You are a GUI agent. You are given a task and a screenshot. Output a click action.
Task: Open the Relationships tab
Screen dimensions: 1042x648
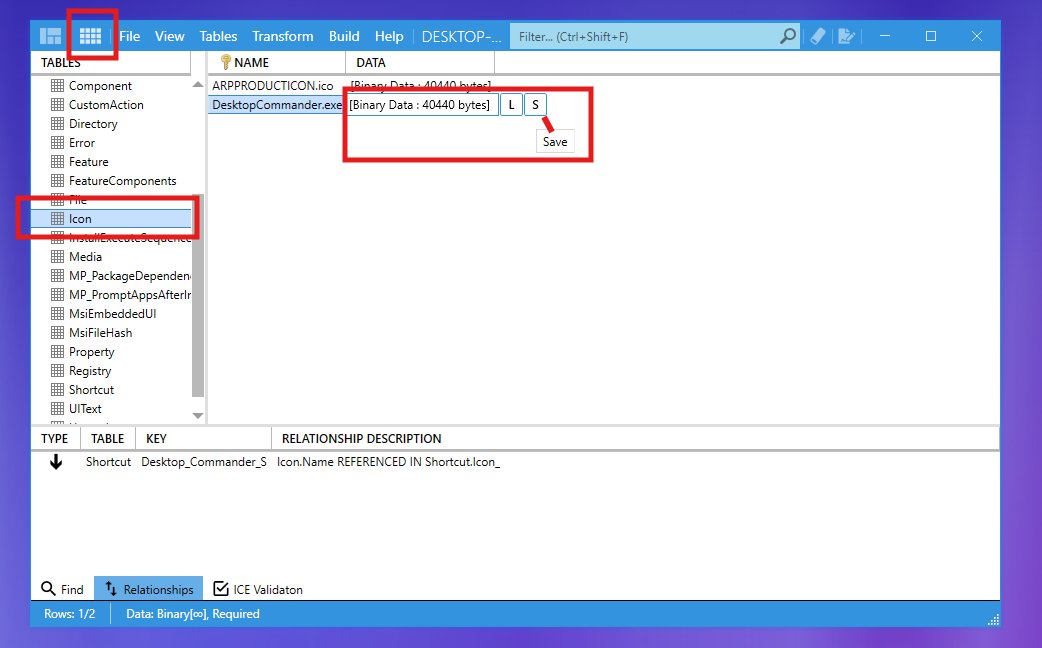tap(149, 589)
